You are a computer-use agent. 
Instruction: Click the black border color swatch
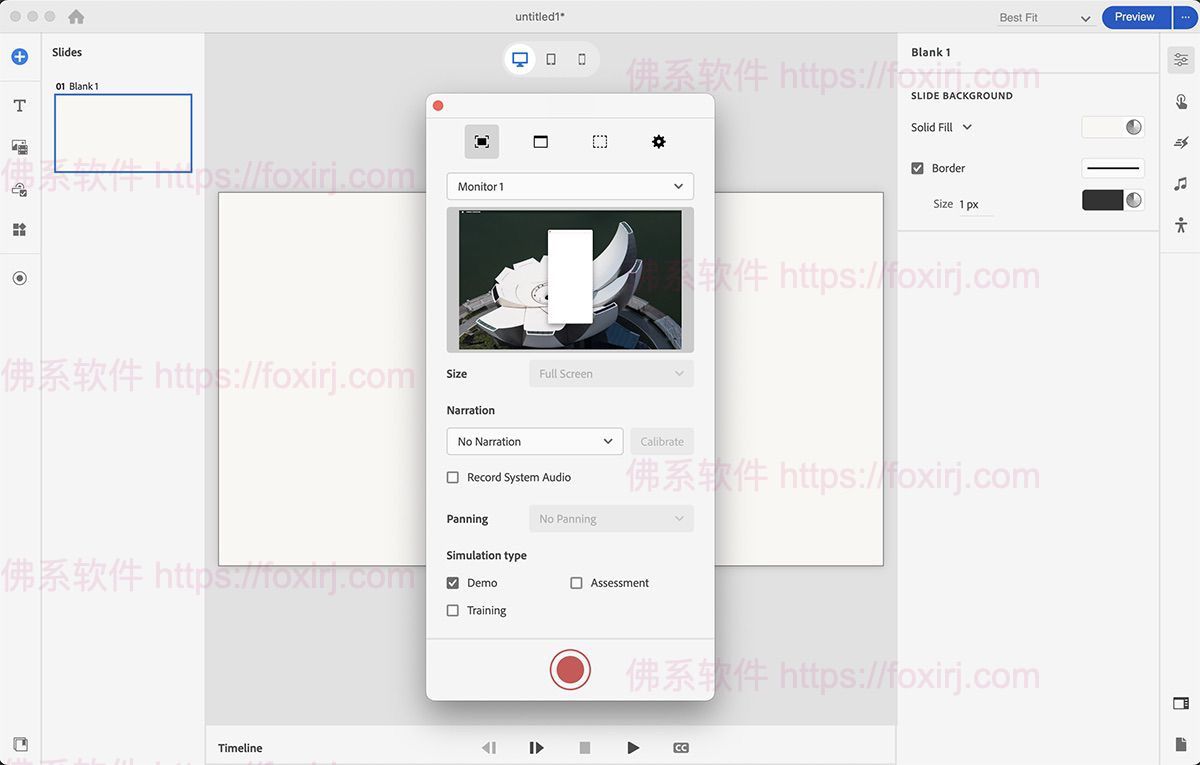coord(1104,200)
